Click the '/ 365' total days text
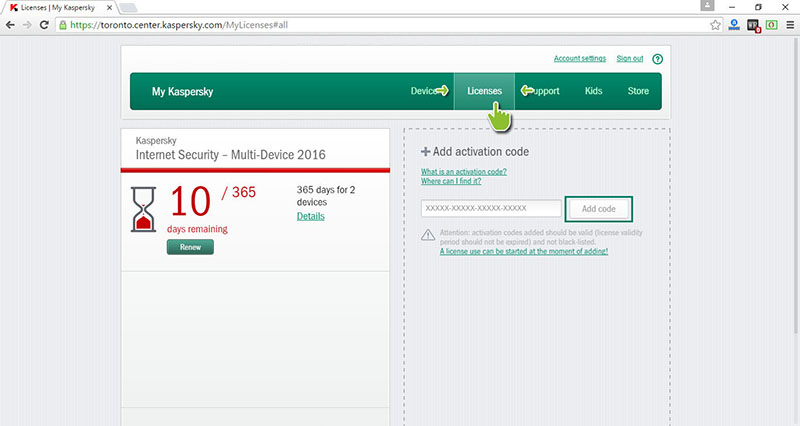The height and width of the screenshot is (426, 800). click(x=239, y=192)
